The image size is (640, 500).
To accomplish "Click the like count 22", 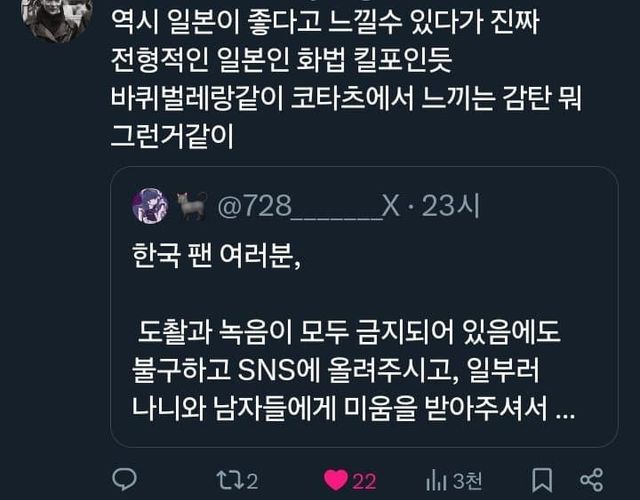I will click(x=364, y=482).
